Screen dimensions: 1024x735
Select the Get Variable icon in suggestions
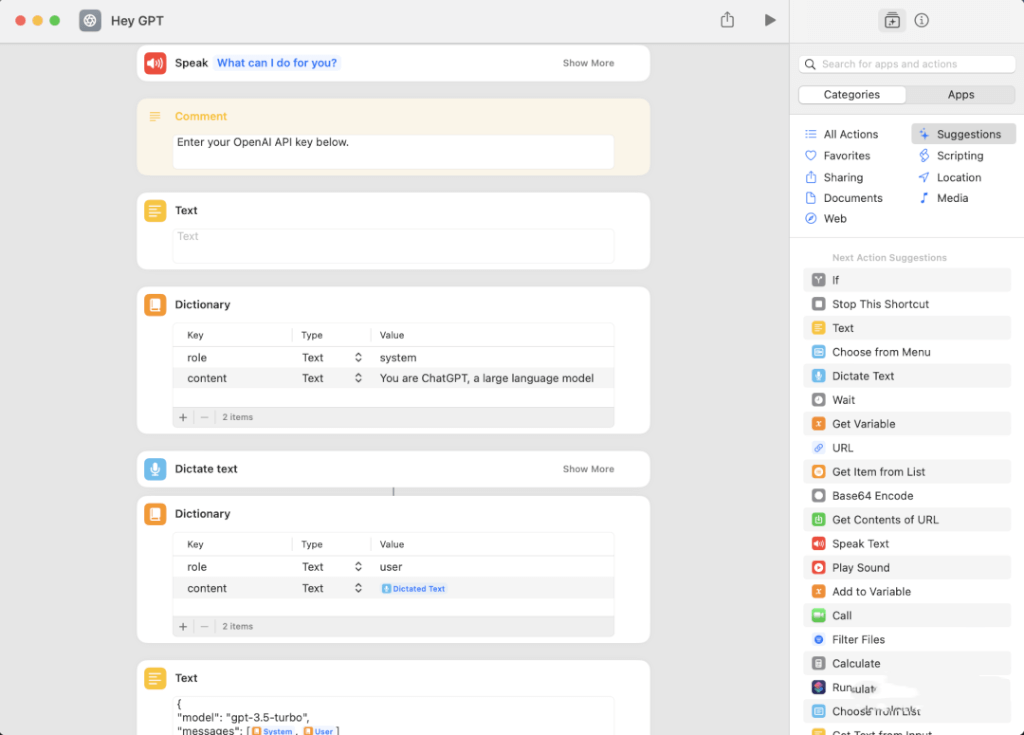[818, 423]
